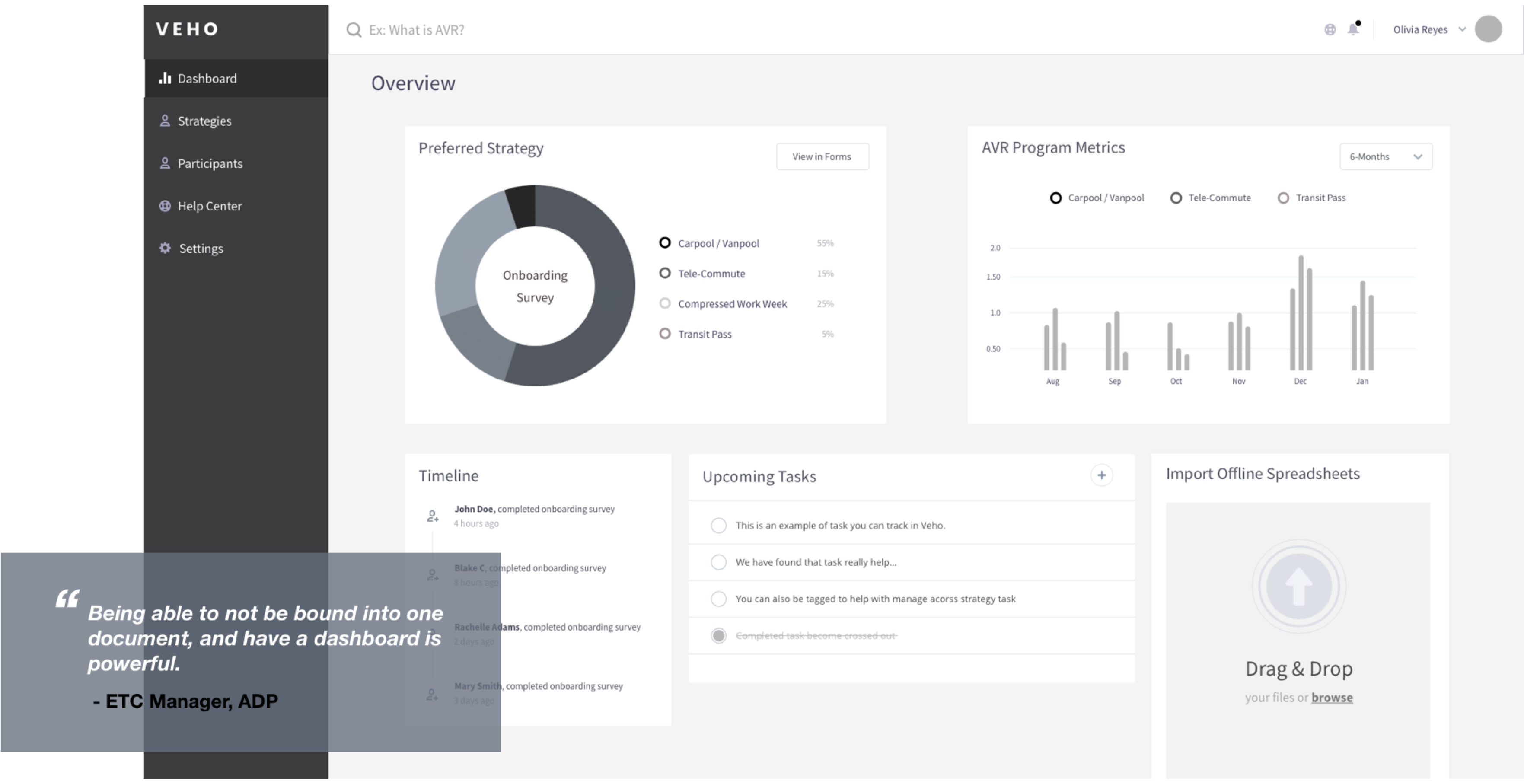Click the Settings gear icon in sidebar
The width and height of the screenshot is (1524, 784).
[165, 248]
